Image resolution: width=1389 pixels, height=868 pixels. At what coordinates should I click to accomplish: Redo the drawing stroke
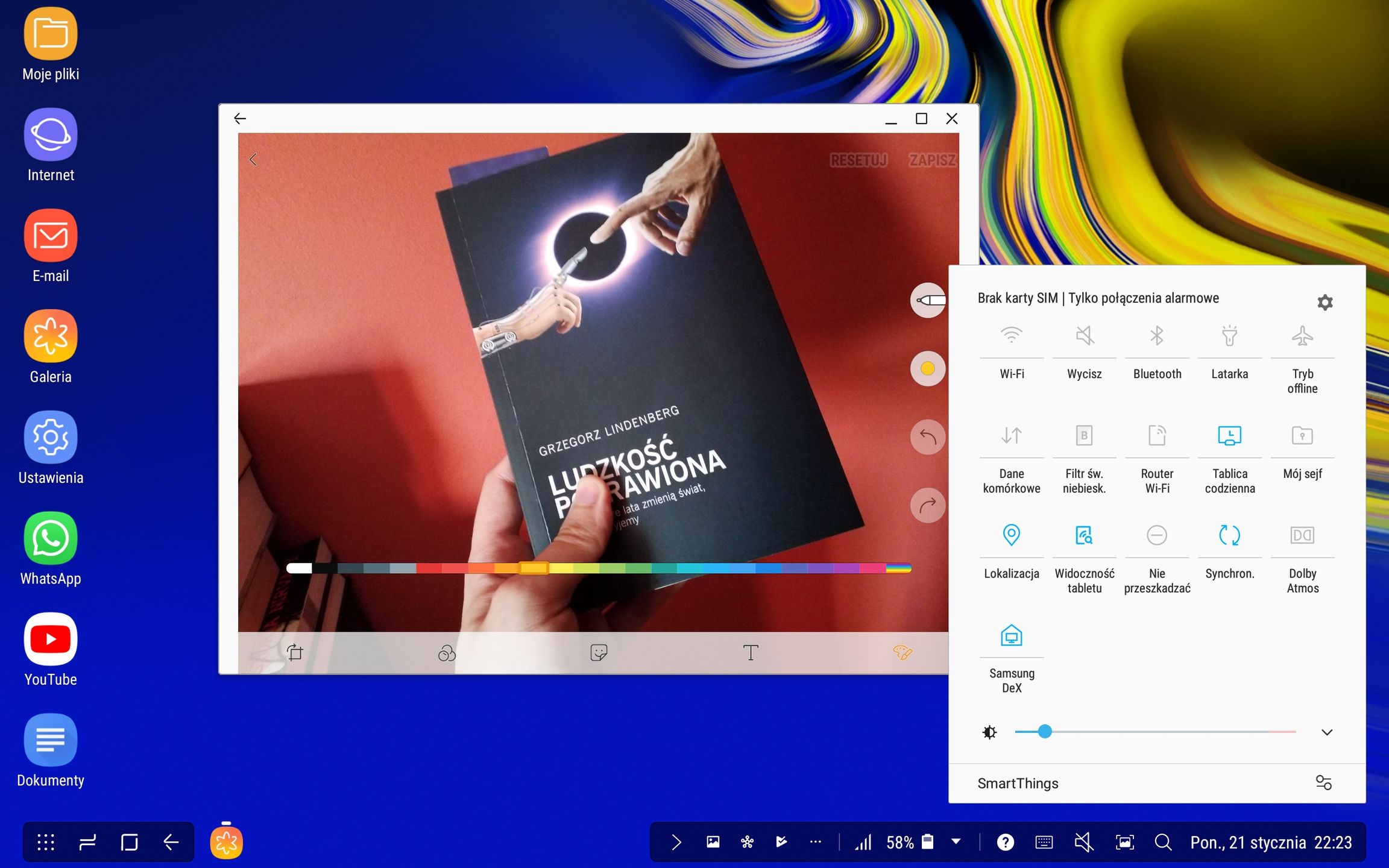[928, 505]
